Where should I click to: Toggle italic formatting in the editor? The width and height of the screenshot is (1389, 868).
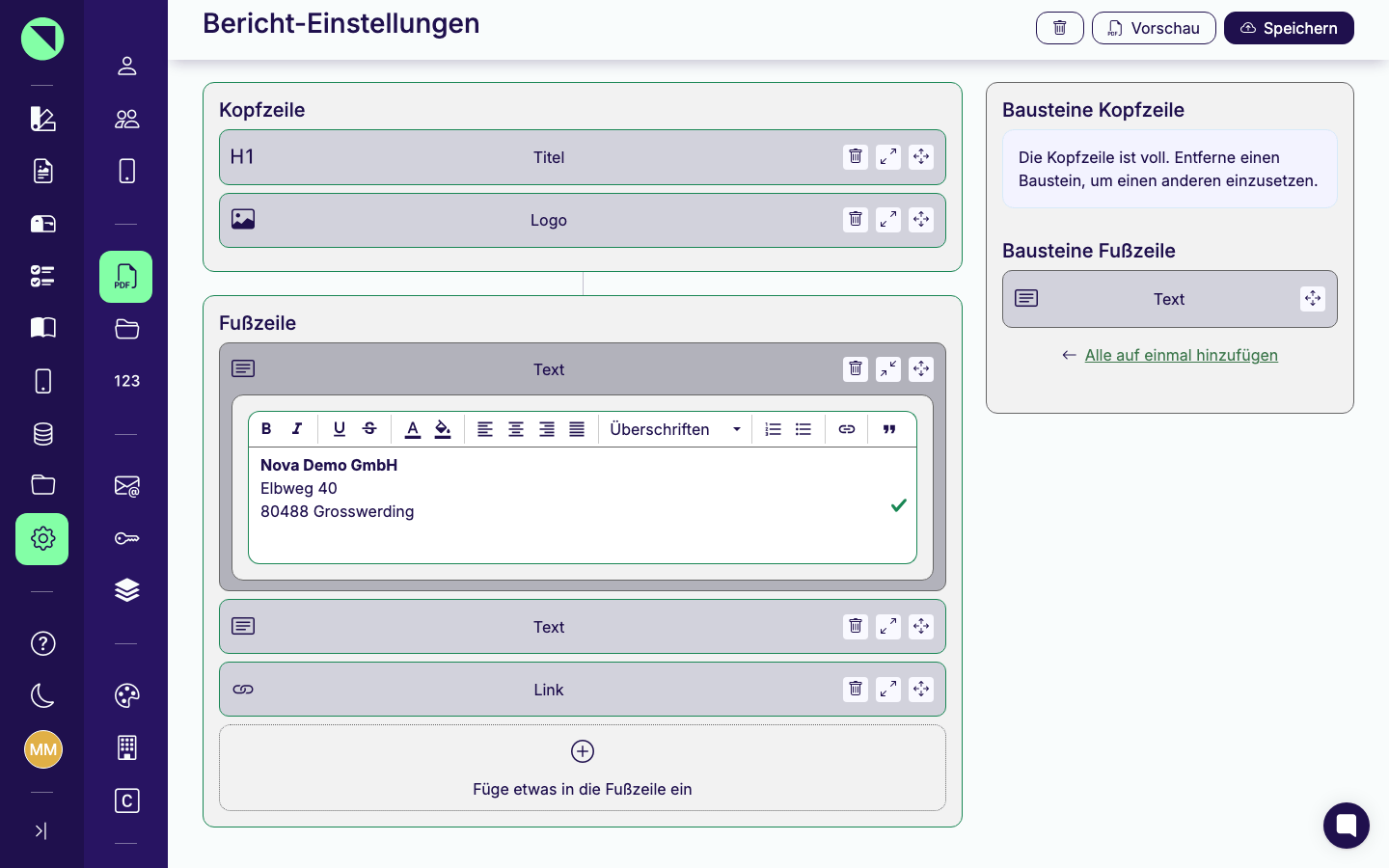click(297, 429)
